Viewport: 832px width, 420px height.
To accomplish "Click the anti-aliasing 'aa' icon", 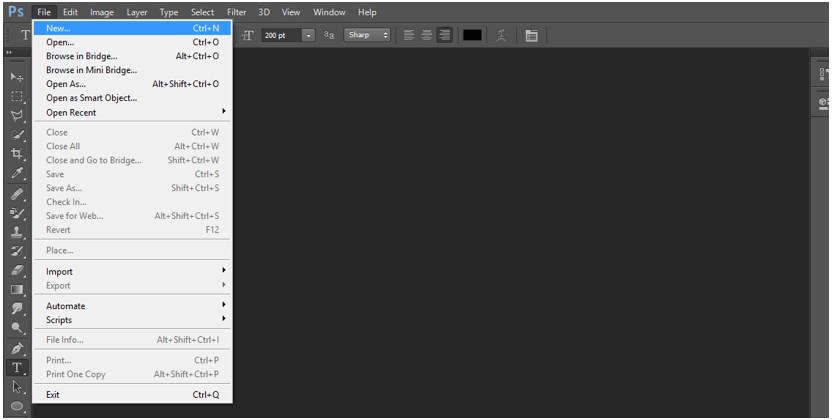I will [x=329, y=35].
